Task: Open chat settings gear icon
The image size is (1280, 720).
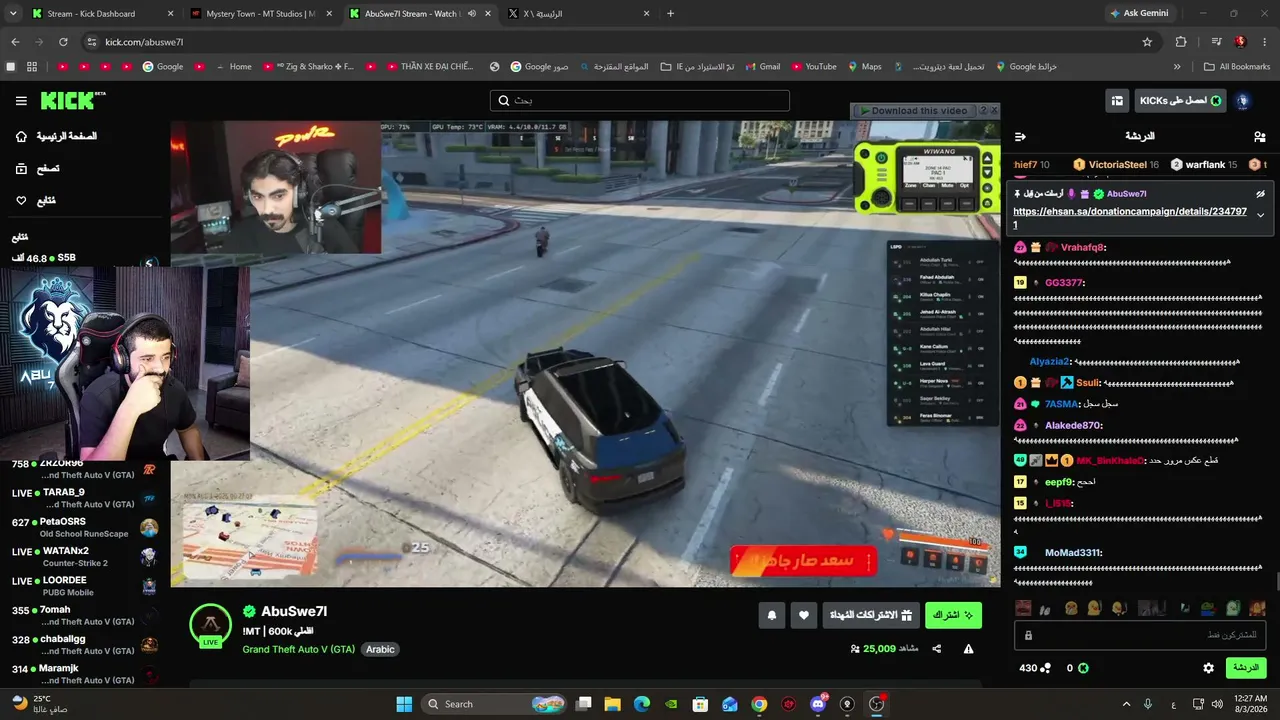Action: [1208, 668]
